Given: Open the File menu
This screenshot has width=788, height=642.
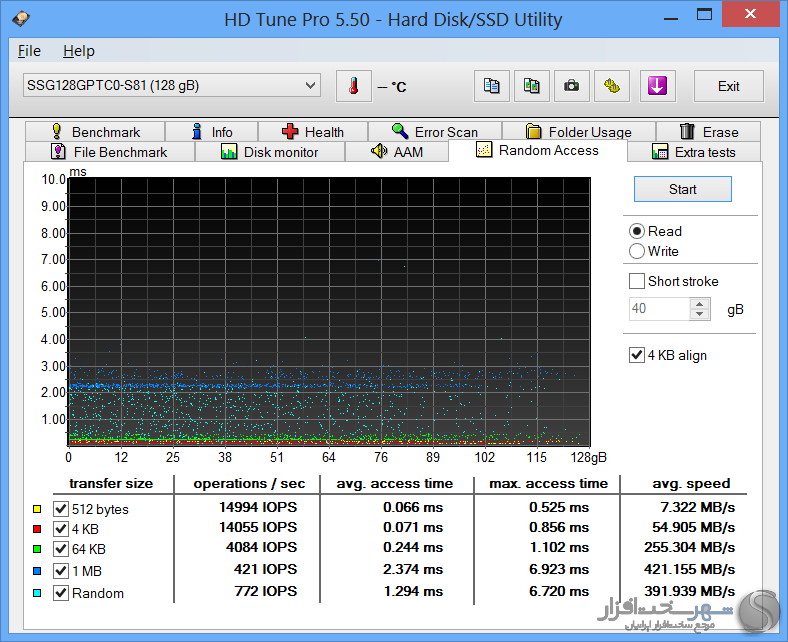Looking at the screenshot, I should 29,51.
